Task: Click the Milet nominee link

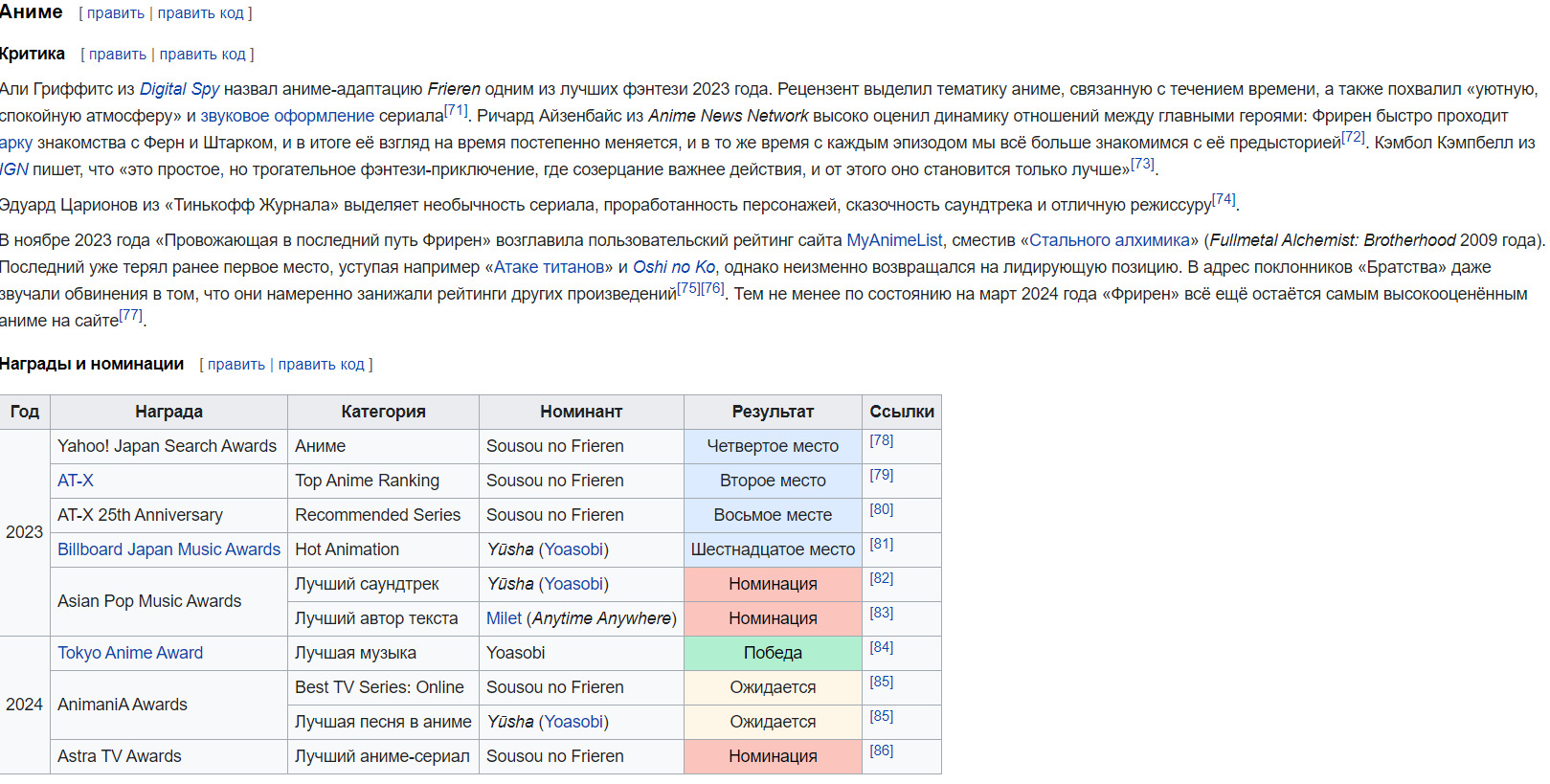Action: (504, 618)
